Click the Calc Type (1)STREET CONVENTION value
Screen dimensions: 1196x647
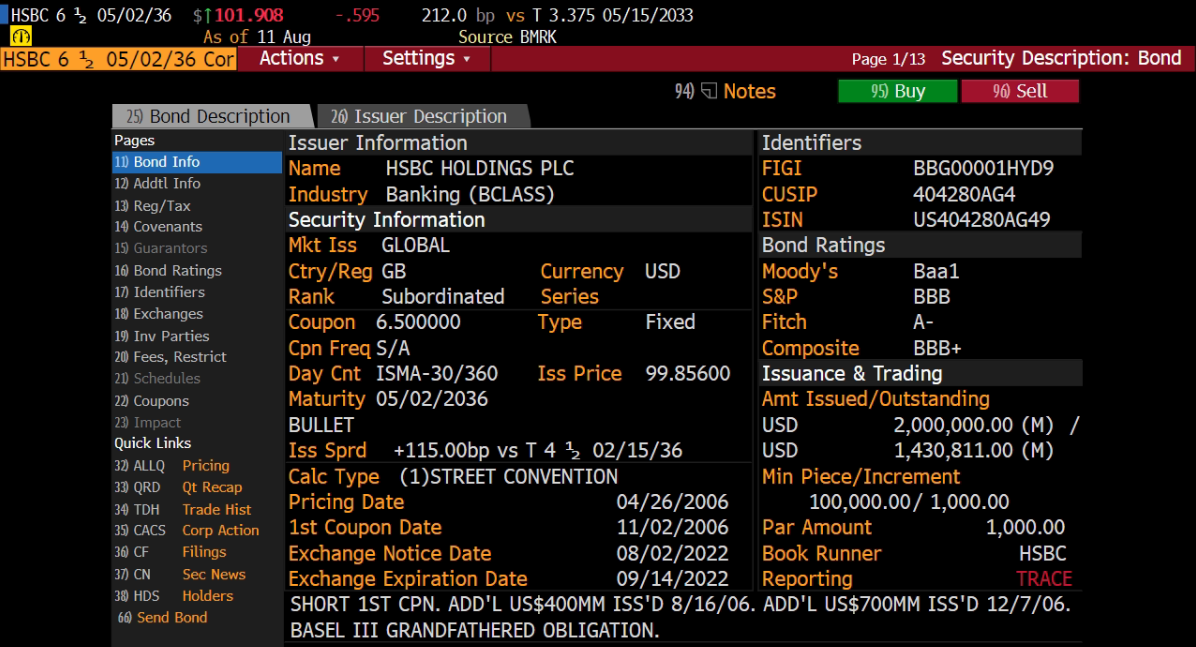pos(508,477)
